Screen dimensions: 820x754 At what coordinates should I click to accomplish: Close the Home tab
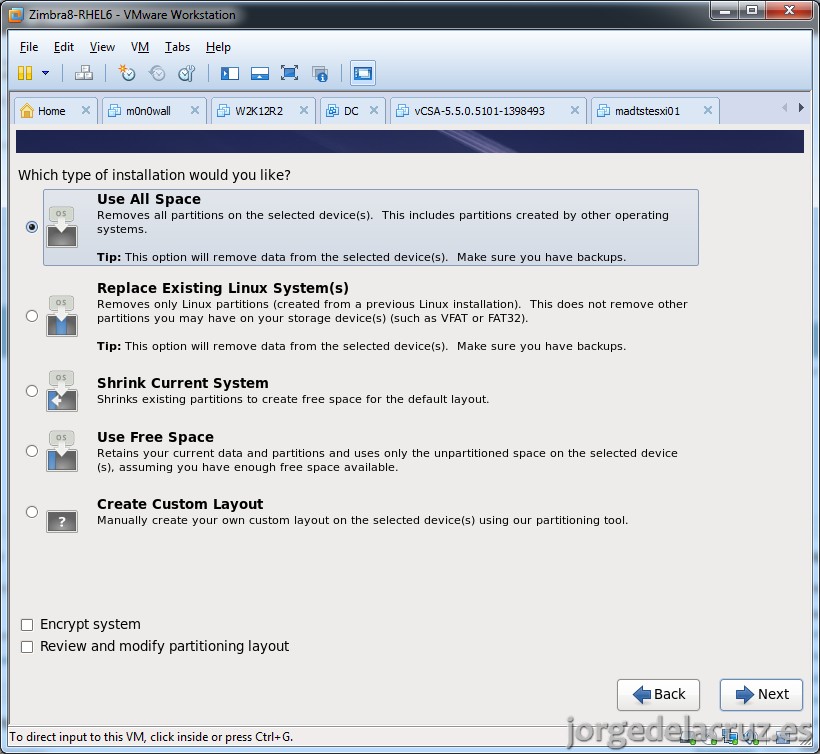[x=86, y=110]
